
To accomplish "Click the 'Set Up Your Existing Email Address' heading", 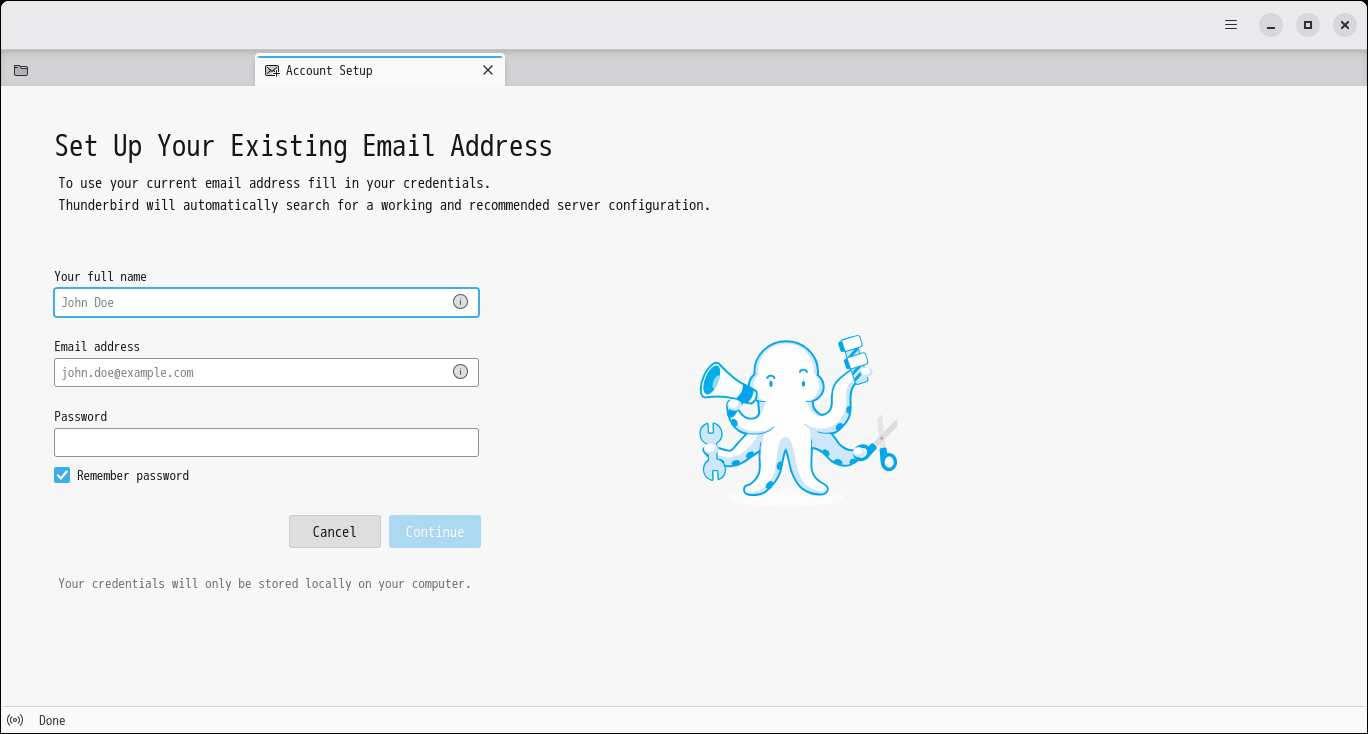I will coord(303,146).
